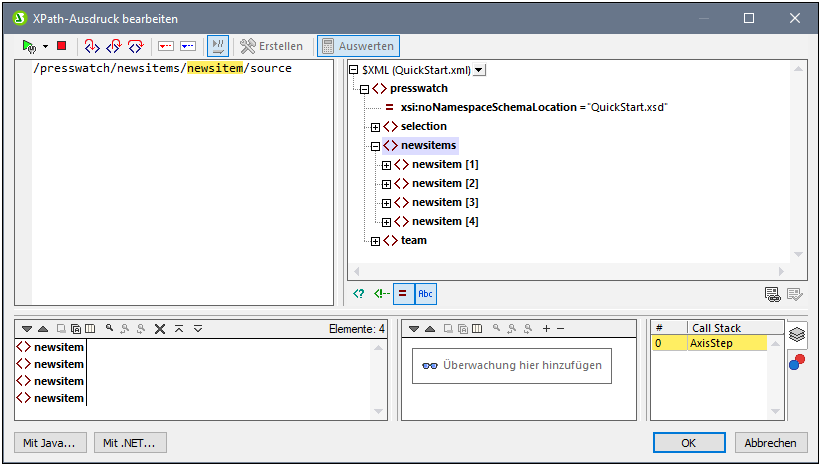Click the delete X icon in results toolbar
This screenshot has height=466, width=821.
[x=159, y=329]
